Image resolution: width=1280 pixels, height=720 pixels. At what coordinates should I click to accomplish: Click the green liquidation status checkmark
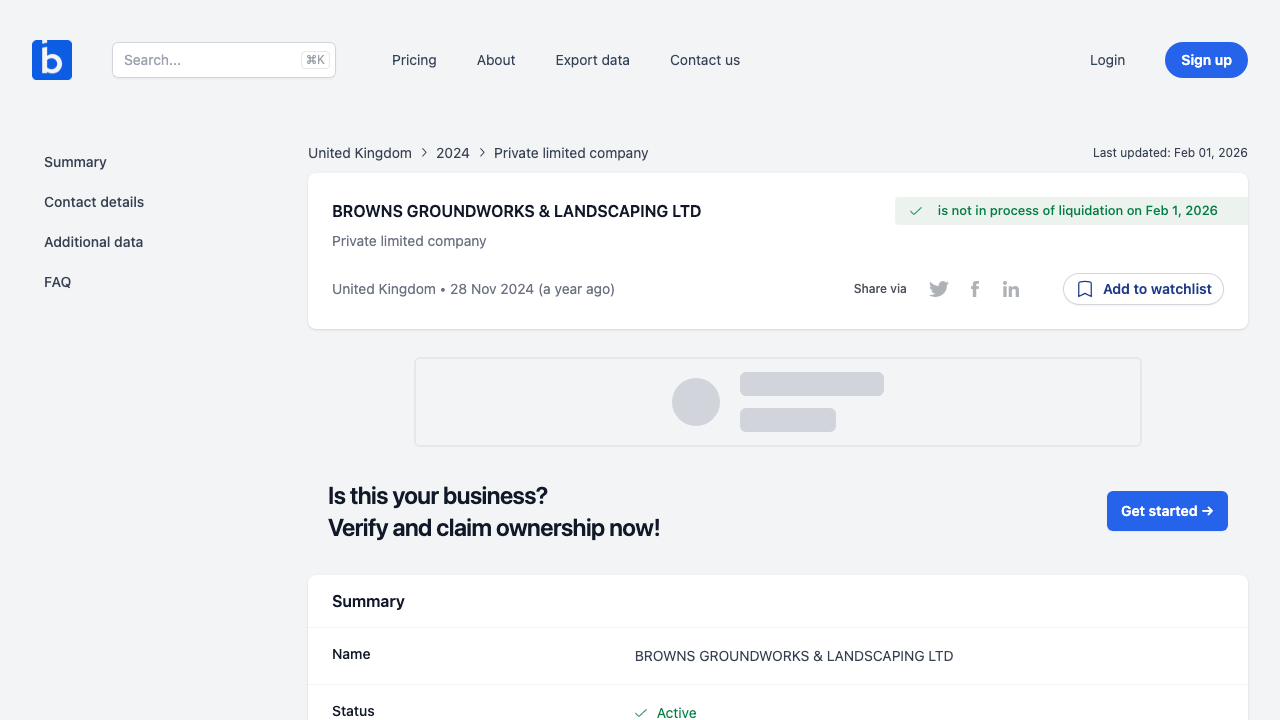916,211
